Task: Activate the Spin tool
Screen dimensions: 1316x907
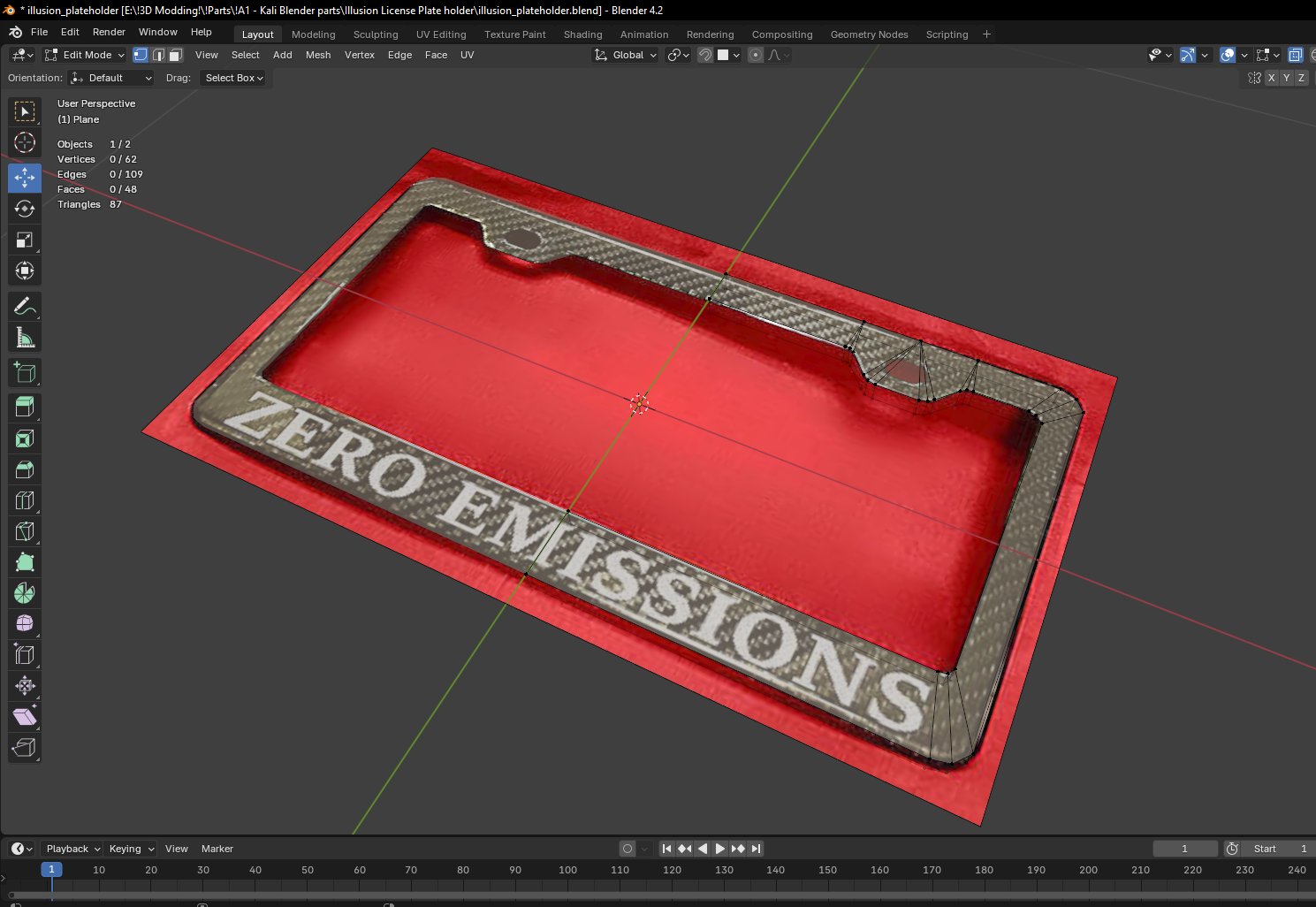Action: point(25,593)
